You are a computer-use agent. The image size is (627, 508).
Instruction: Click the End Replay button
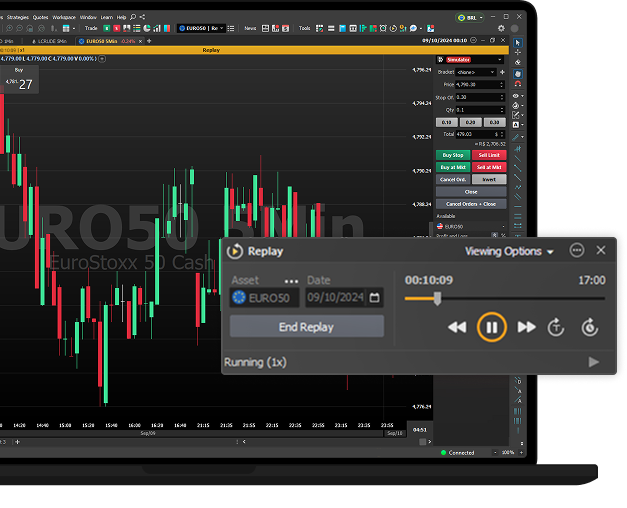(x=307, y=326)
